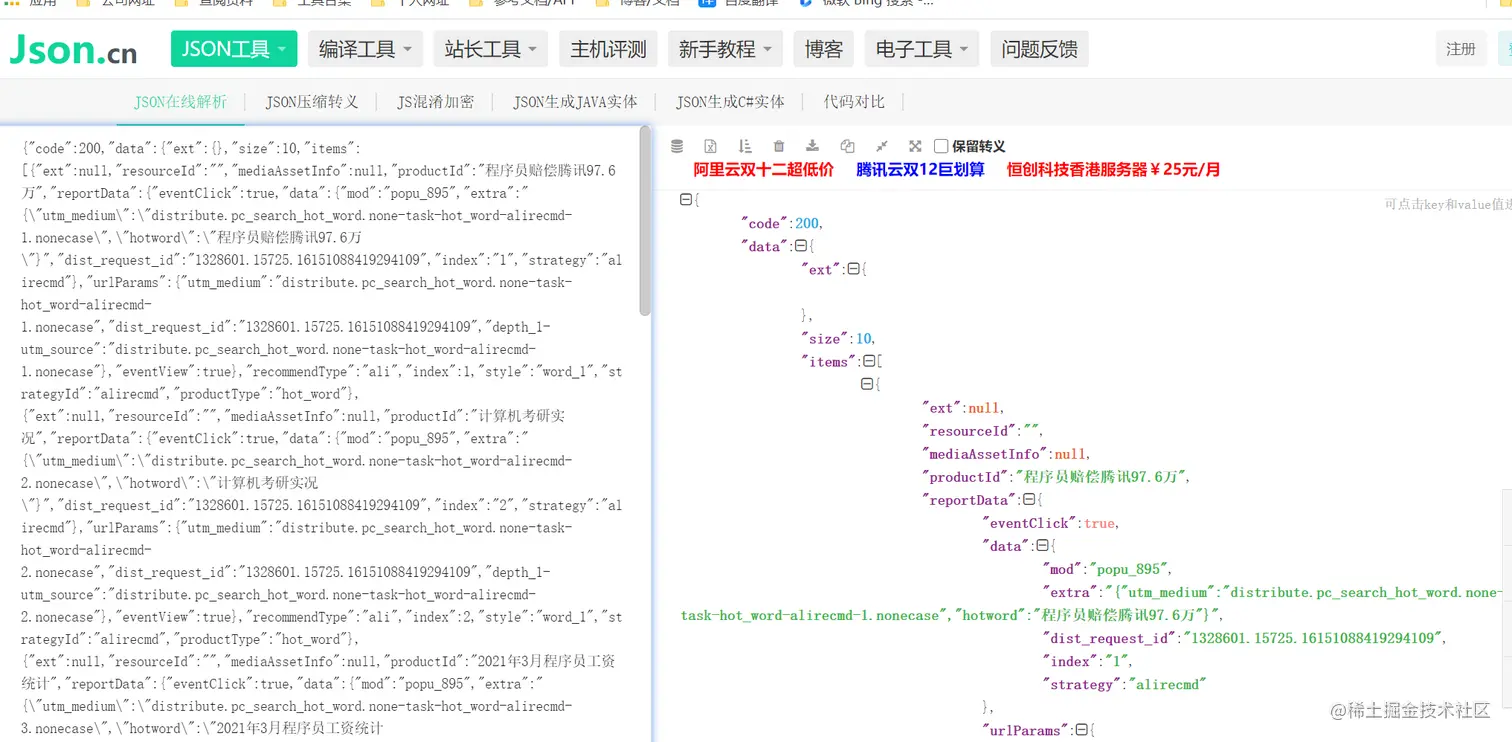Click the trash icon to clear JSON

(779, 146)
